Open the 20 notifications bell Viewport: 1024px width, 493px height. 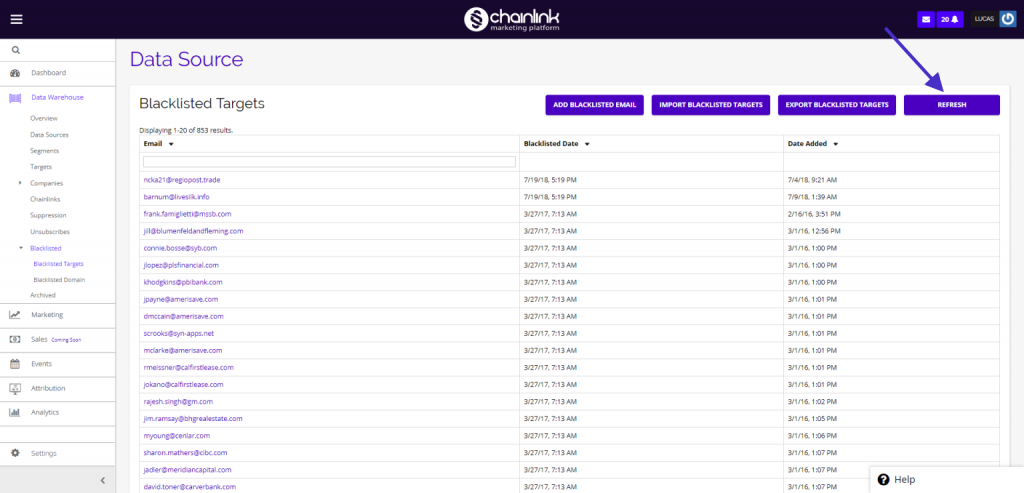tap(950, 20)
